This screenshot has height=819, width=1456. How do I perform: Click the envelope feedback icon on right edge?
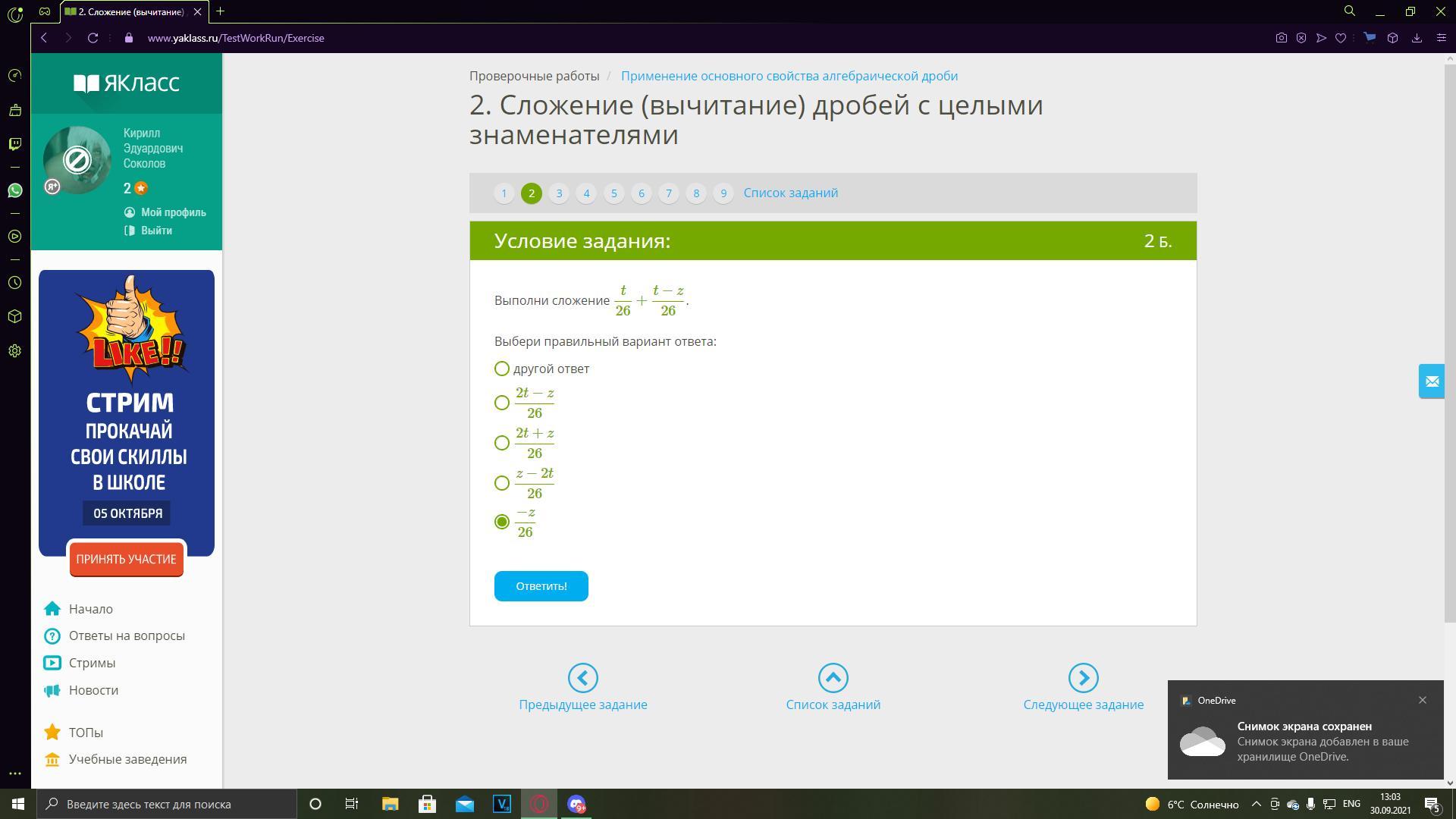tap(1431, 381)
